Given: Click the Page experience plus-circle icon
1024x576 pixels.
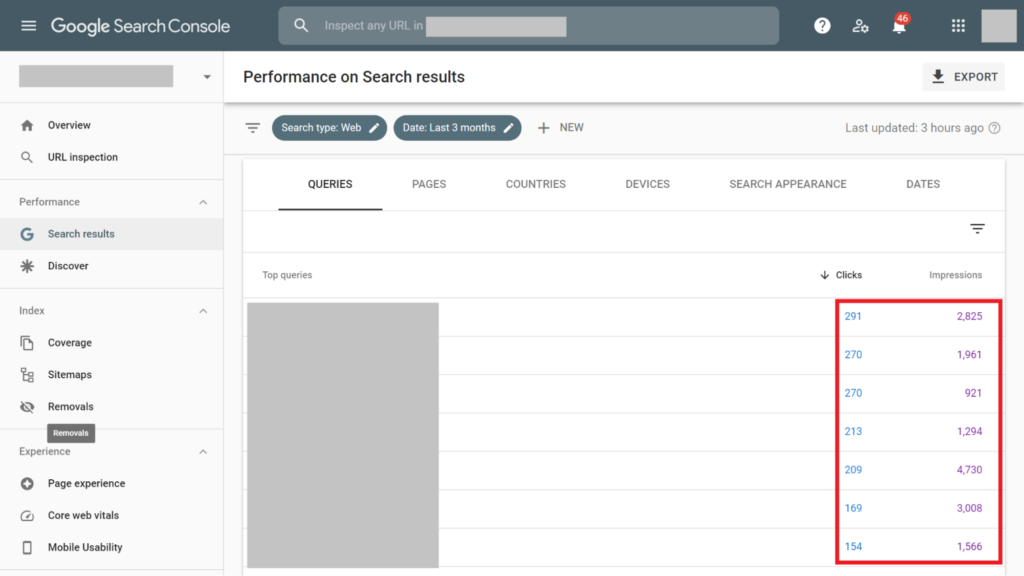Looking at the screenshot, I should click(x=27, y=483).
